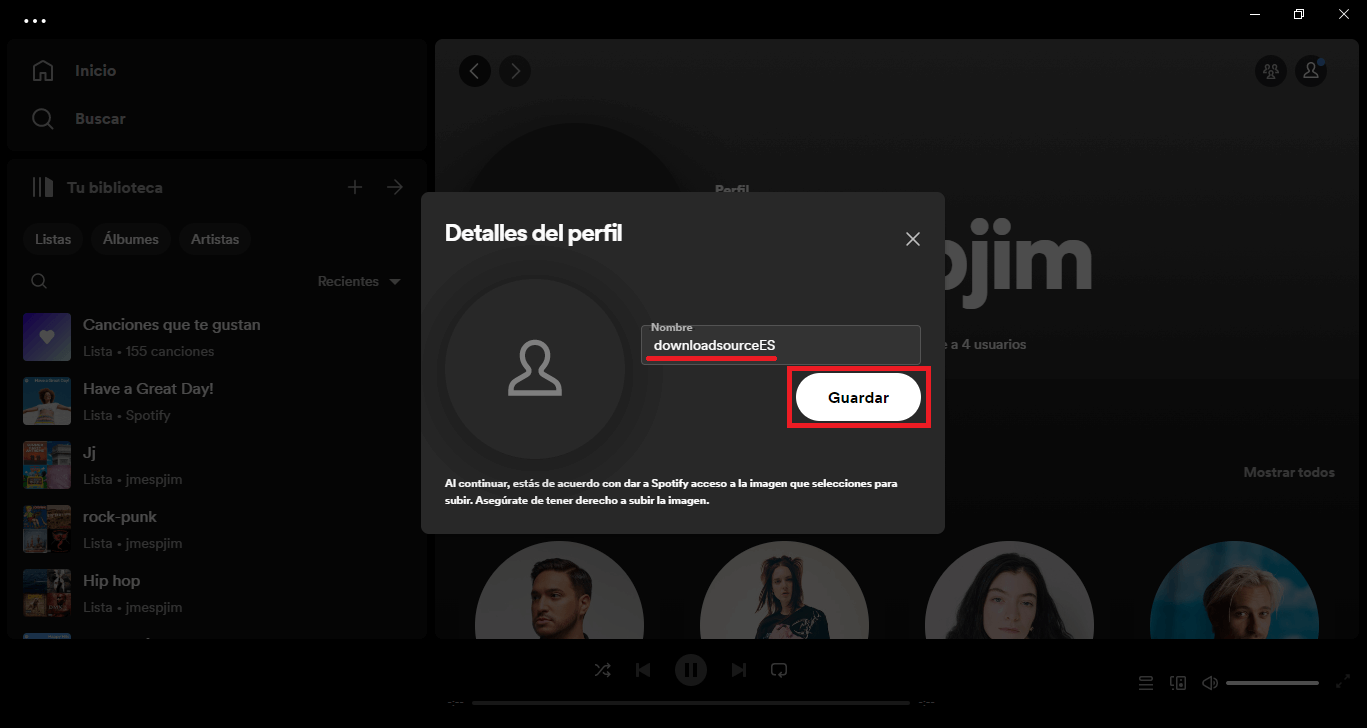Create a playlist with plus icon
Viewport: 1367px width, 728px height.
click(x=355, y=187)
